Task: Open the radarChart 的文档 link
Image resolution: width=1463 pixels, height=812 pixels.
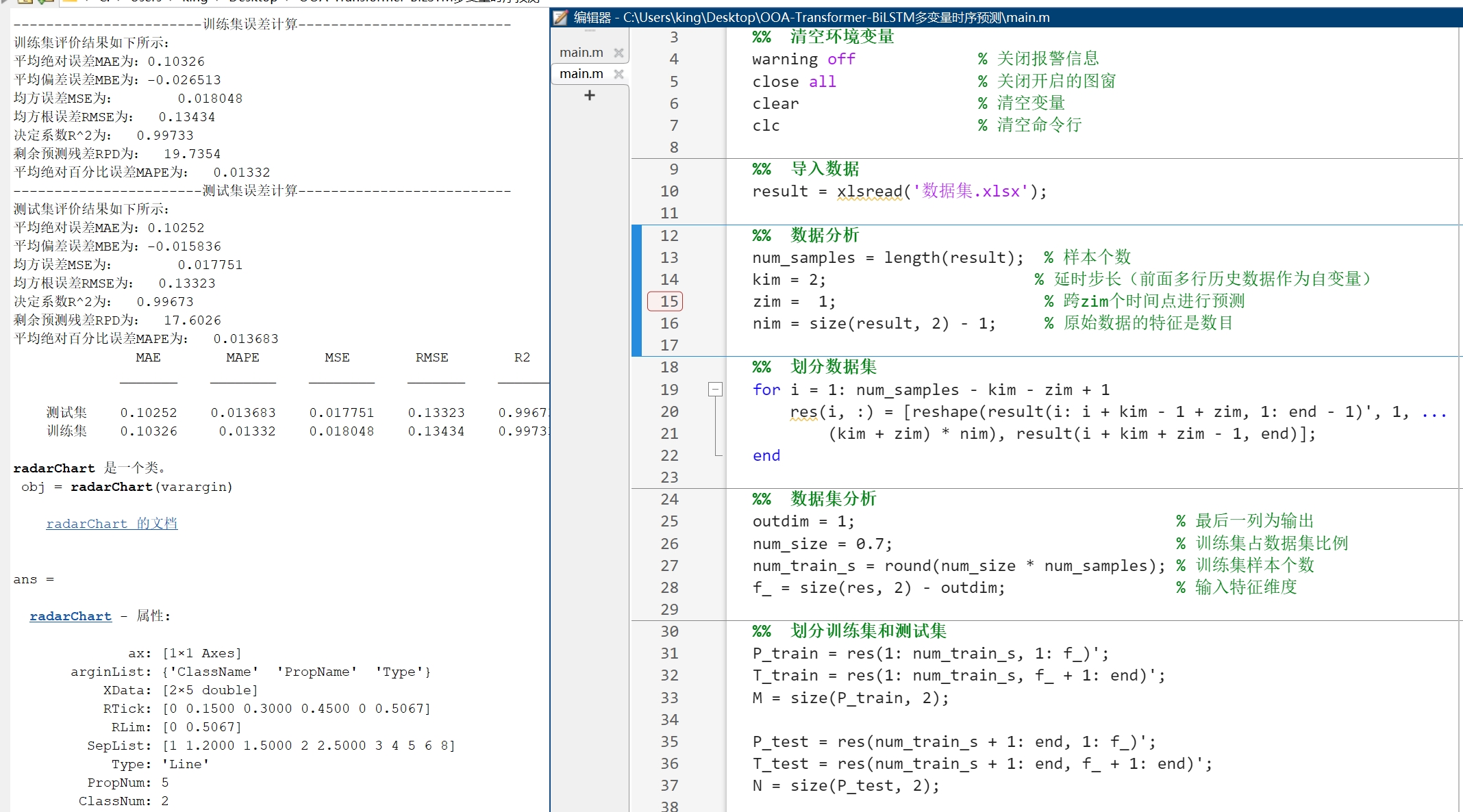Action: tap(112, 524)
